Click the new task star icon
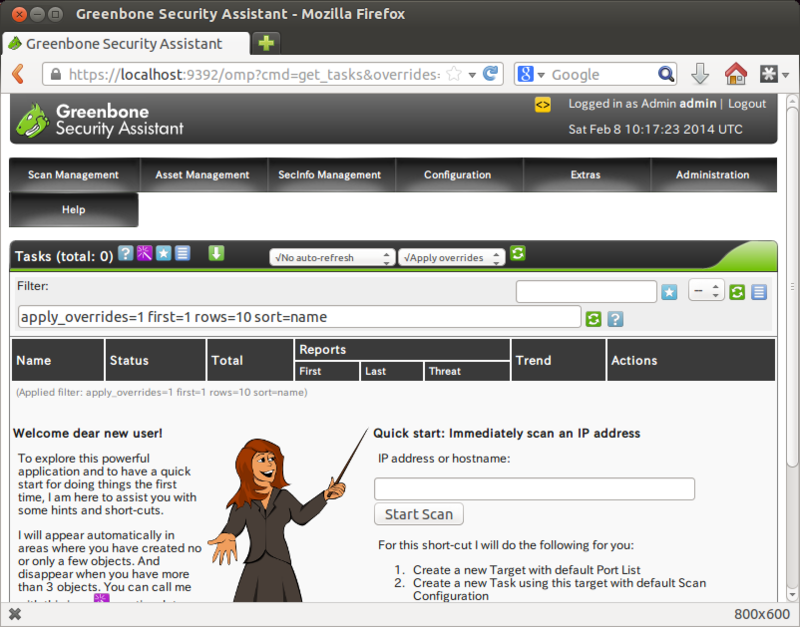Image resolution: width=800 pixels, height=627 pixels. coord(163,253)
